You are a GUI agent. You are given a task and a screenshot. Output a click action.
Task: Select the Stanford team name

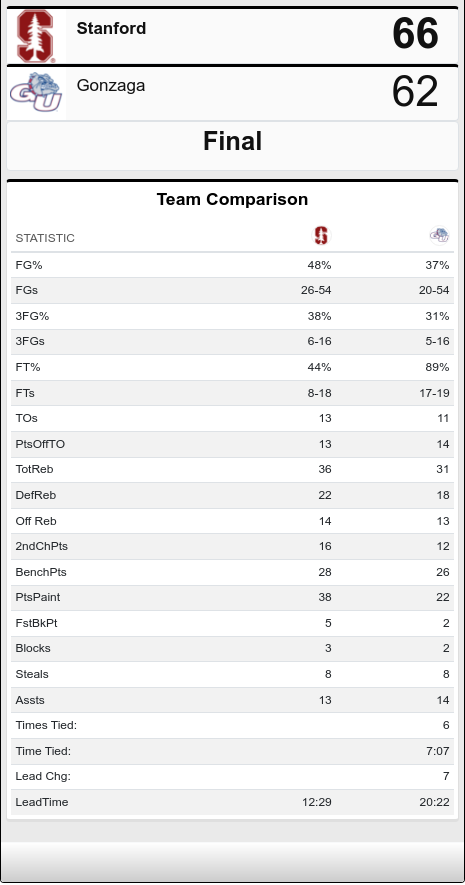pos(111,28)
